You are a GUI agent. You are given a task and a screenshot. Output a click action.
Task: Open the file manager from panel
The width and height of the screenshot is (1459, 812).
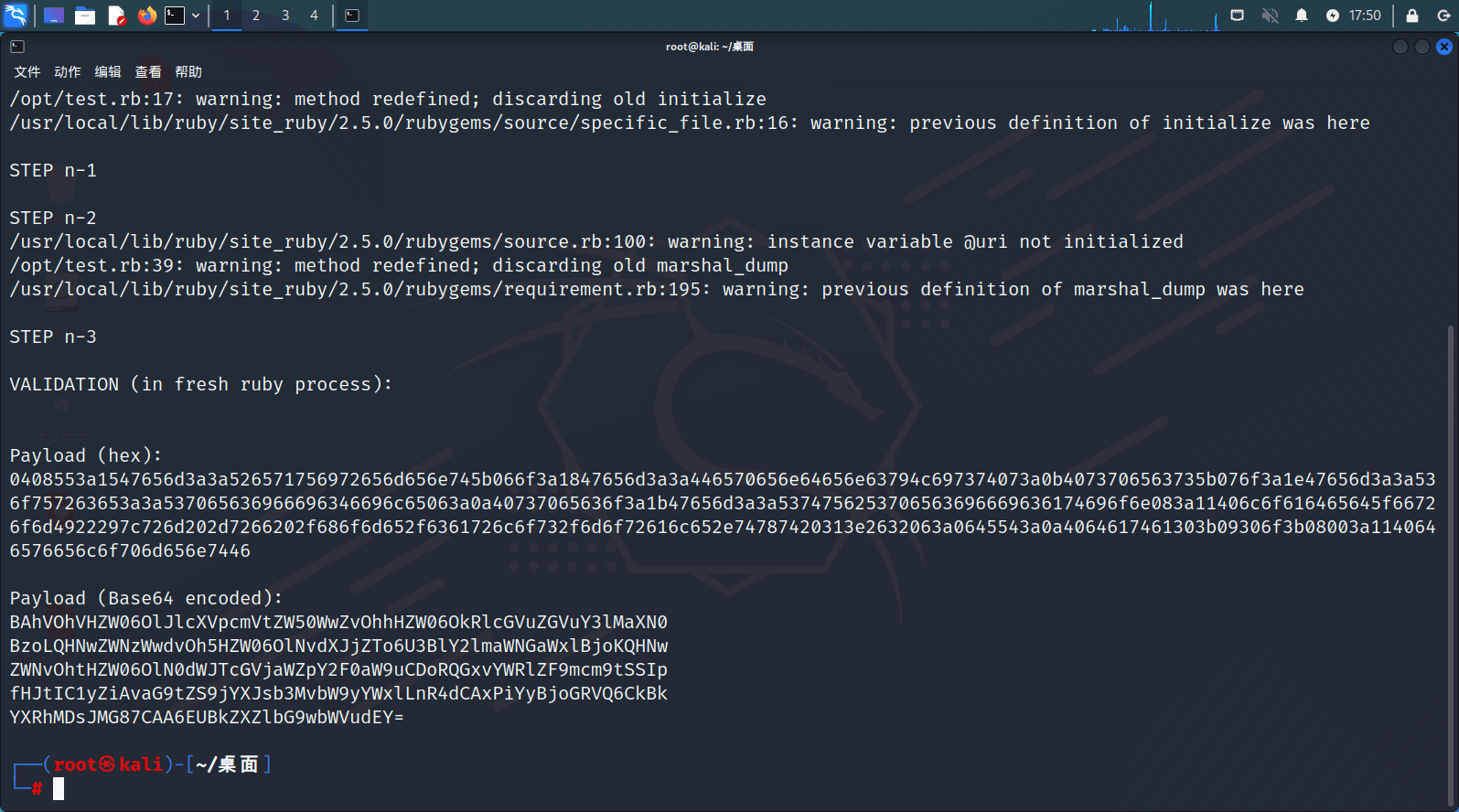click(x=85, y=16)
